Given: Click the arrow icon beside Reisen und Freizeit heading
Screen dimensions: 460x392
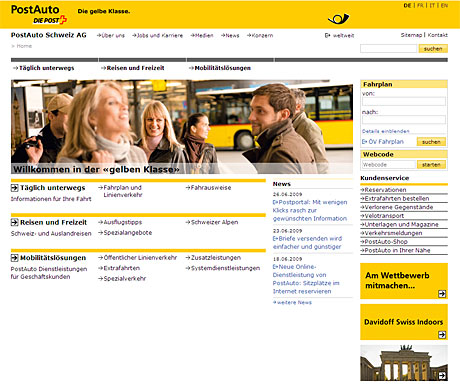Looking at the screenshot, I should click(14, 222).
